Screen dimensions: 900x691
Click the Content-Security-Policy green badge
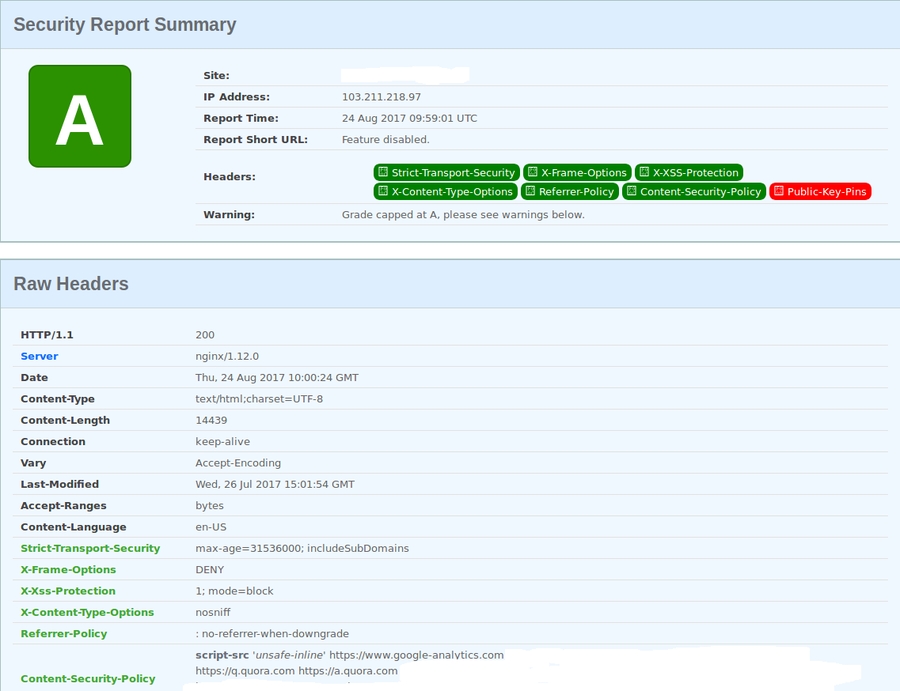coord(693,191)
